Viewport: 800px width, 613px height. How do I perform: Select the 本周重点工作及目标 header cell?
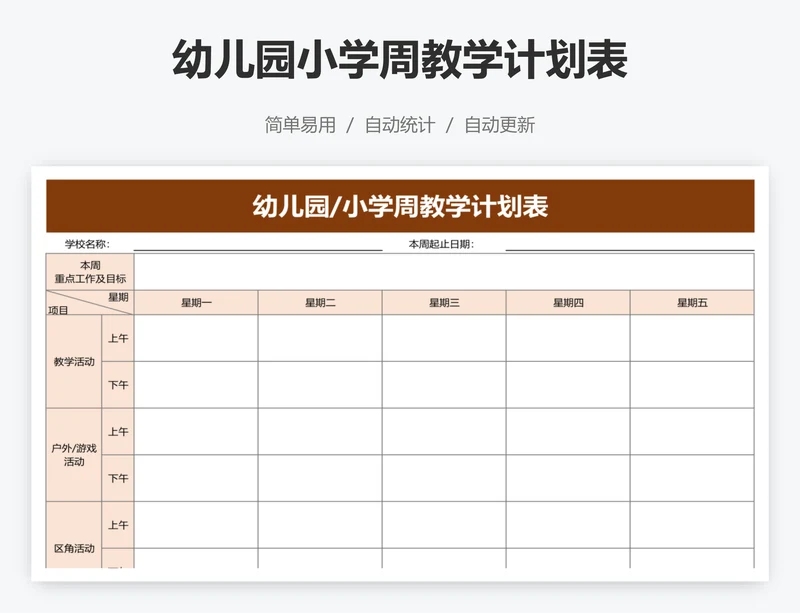[x=90, y=272]
